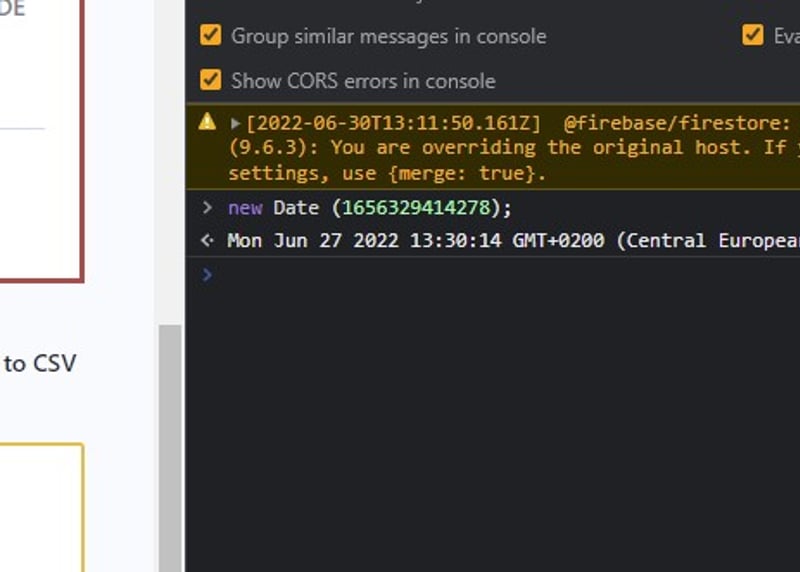The image size is (800, 572).
Task: Expand the Firebase warning message triangle
Action: coord(235,123)
